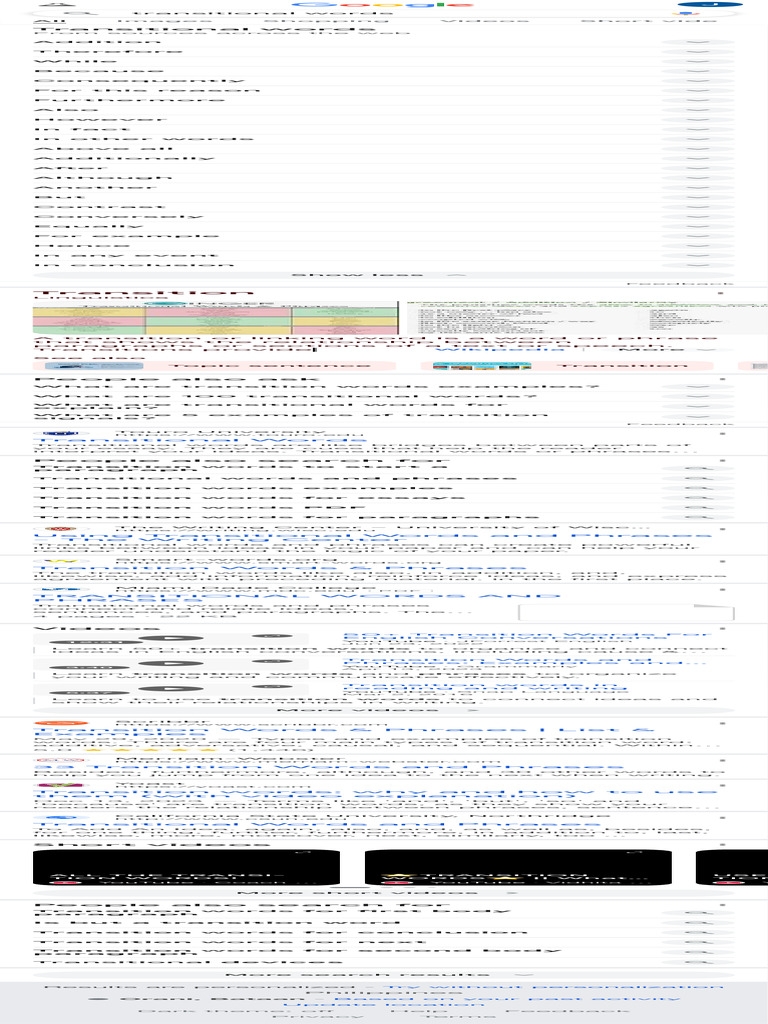Play the 50+ Transition Words video
This screenshot has height=1024, width=768.
[171, 638]
